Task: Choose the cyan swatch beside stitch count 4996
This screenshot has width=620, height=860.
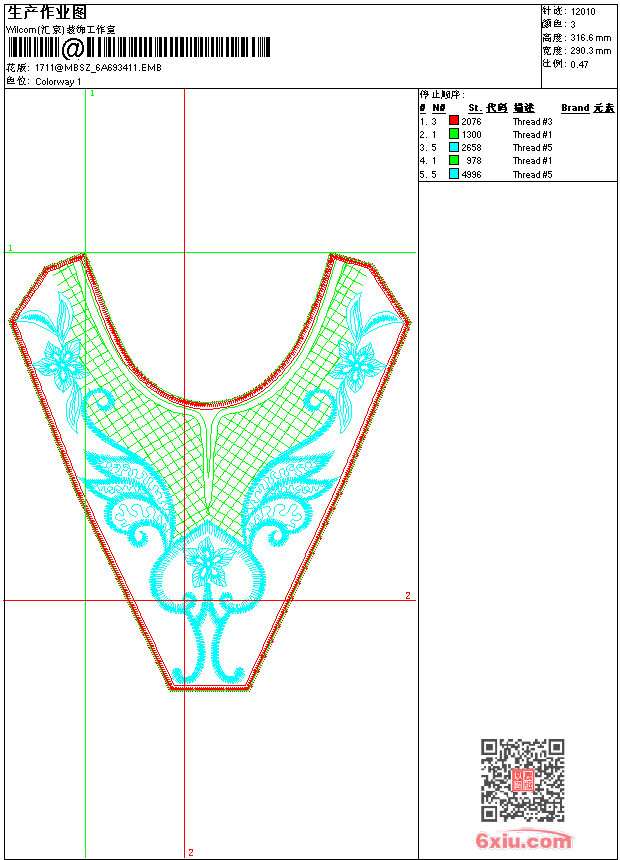Action: pos(454,174)
